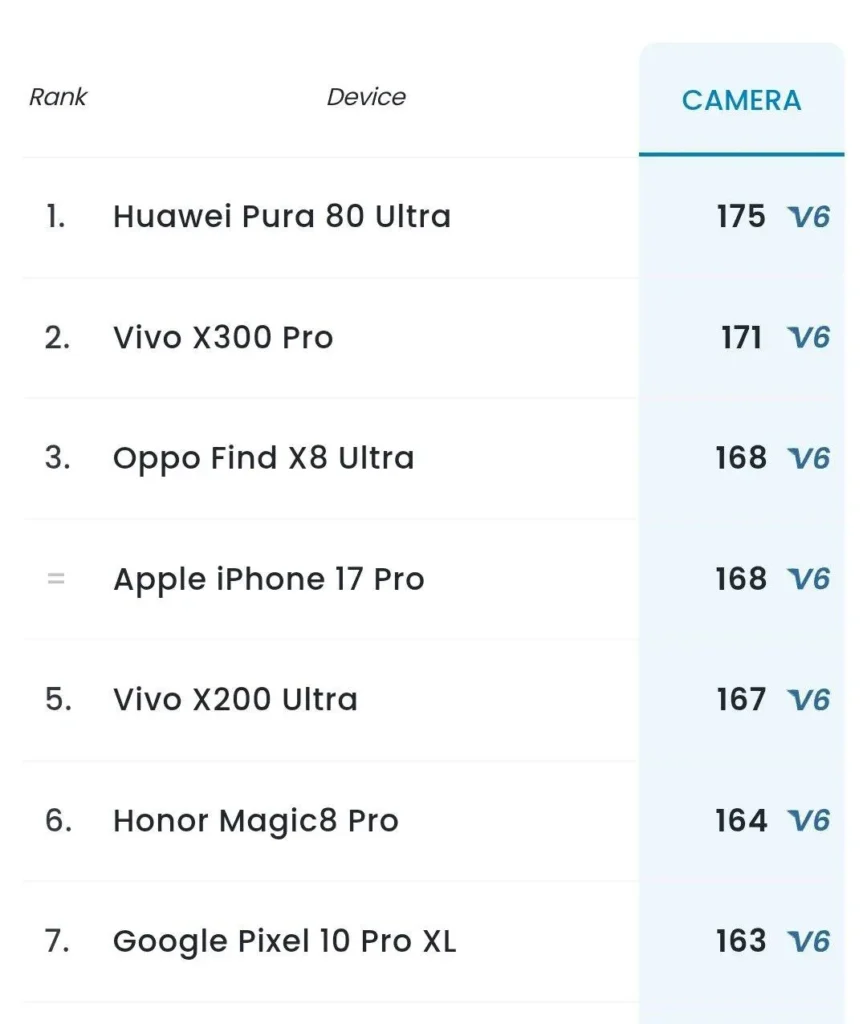
Task: Open the Vivo X300 Pro link
Action: click(x=222, y=338)
